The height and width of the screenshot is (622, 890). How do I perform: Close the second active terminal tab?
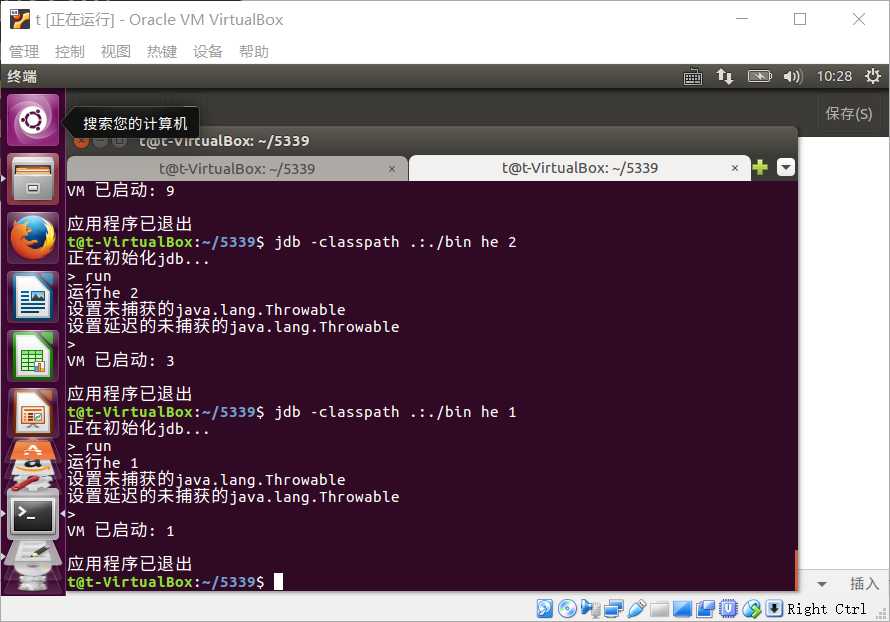click(734, 168)
